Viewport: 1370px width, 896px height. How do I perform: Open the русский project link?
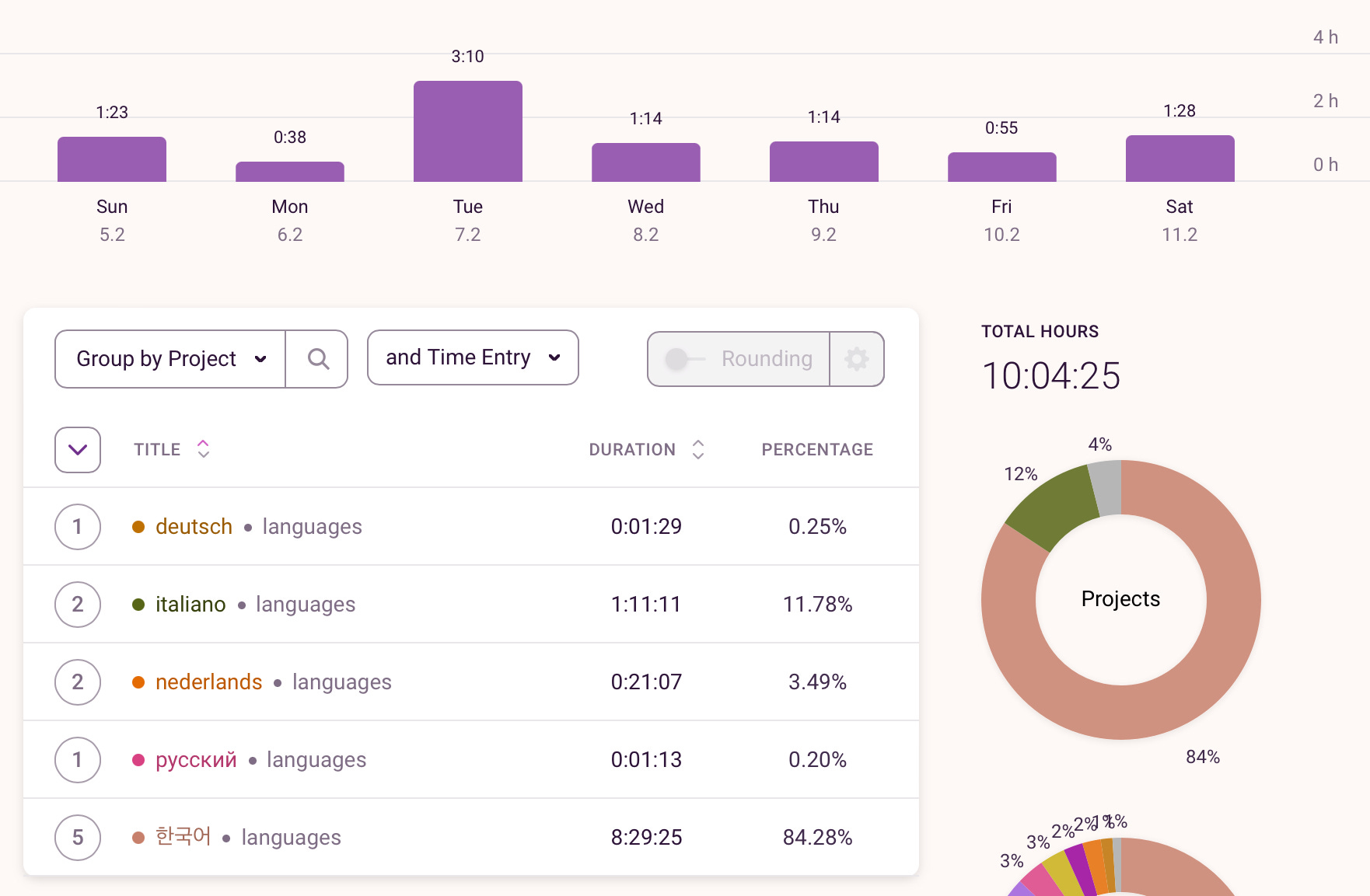click(196, 760)
